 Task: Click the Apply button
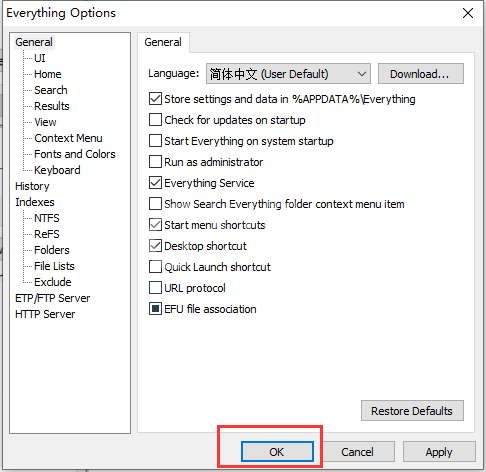(439, 452)
